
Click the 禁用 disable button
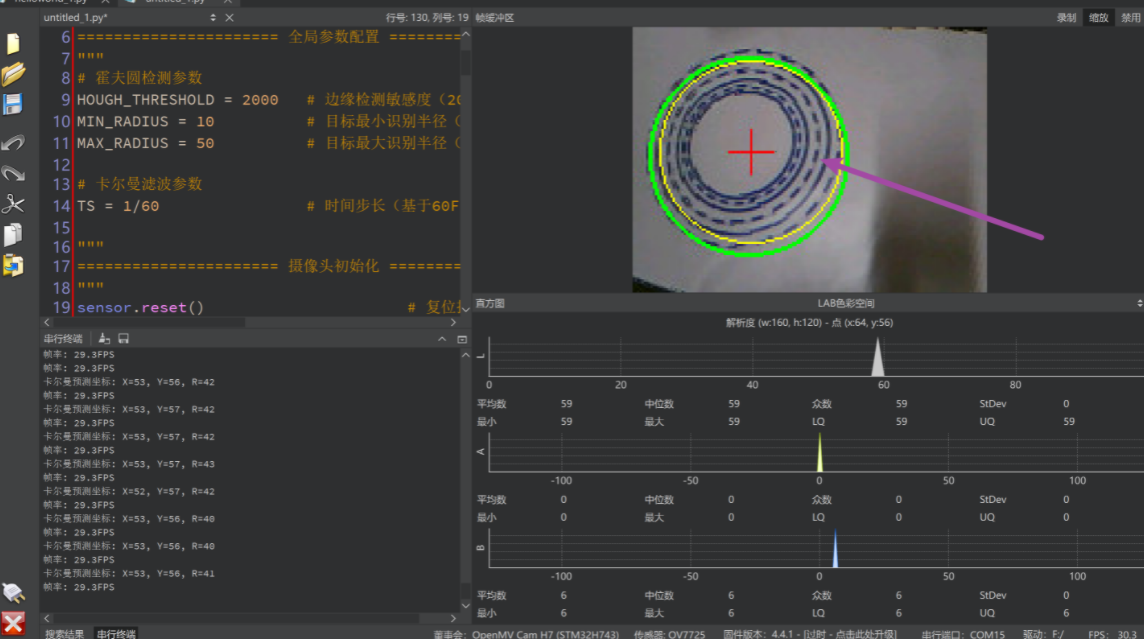[x=1131, y=18]
